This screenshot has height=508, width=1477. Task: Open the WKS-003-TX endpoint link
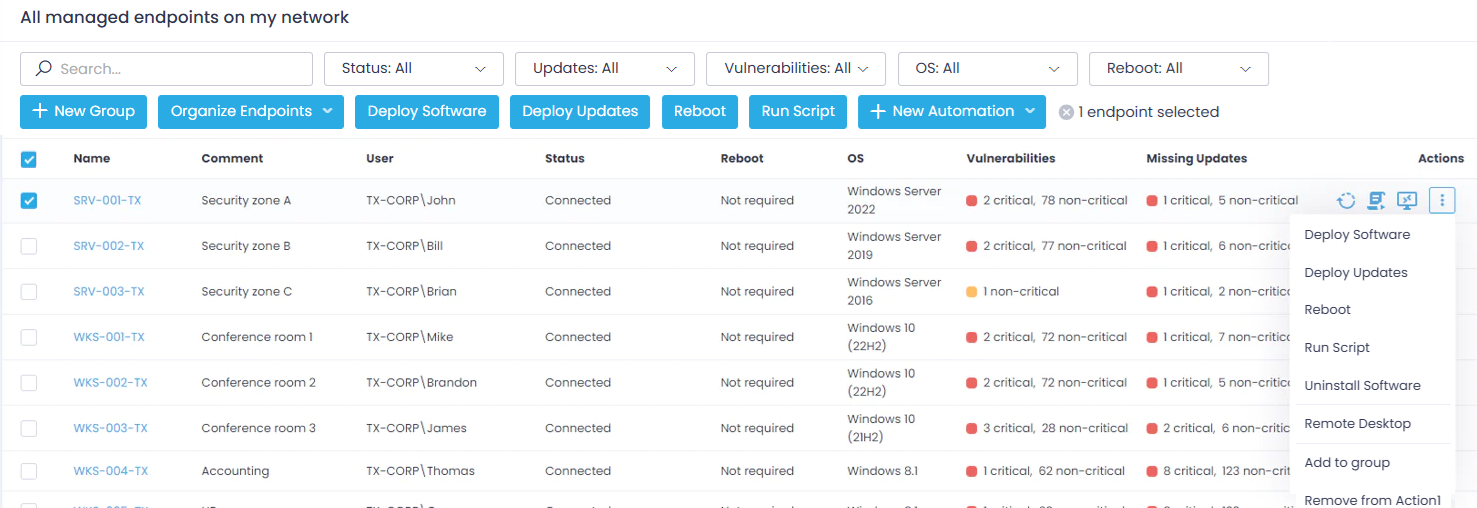[110, 428]
